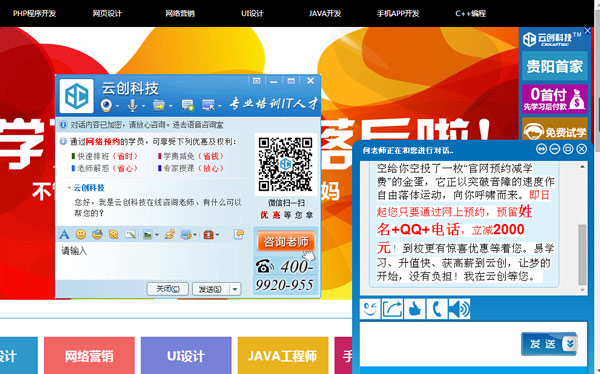
Task: Click the WeChat QR code image
Action: tap(285, 164)
